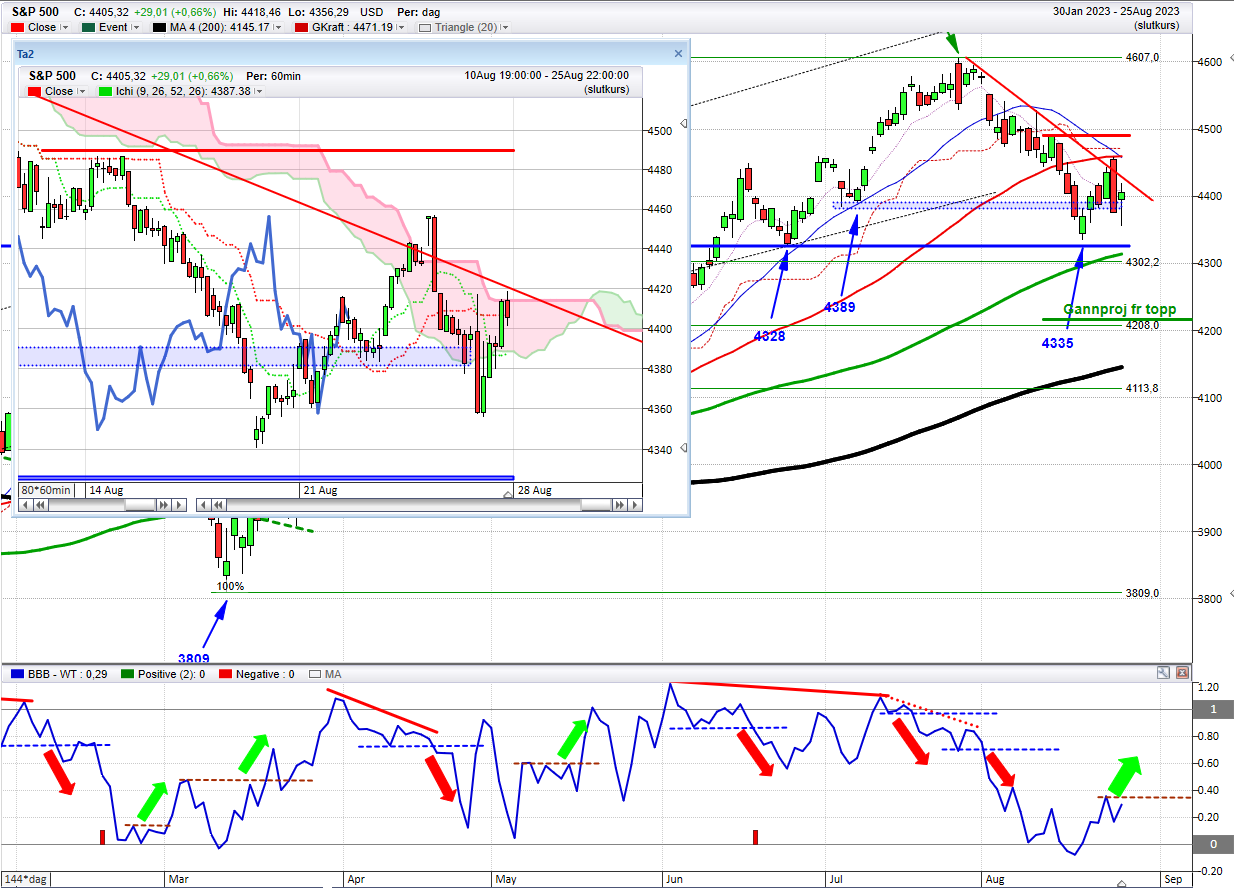Click the upper price axis arrow marker in Ta2
The image size is (1234, 888).
[684, 124]
